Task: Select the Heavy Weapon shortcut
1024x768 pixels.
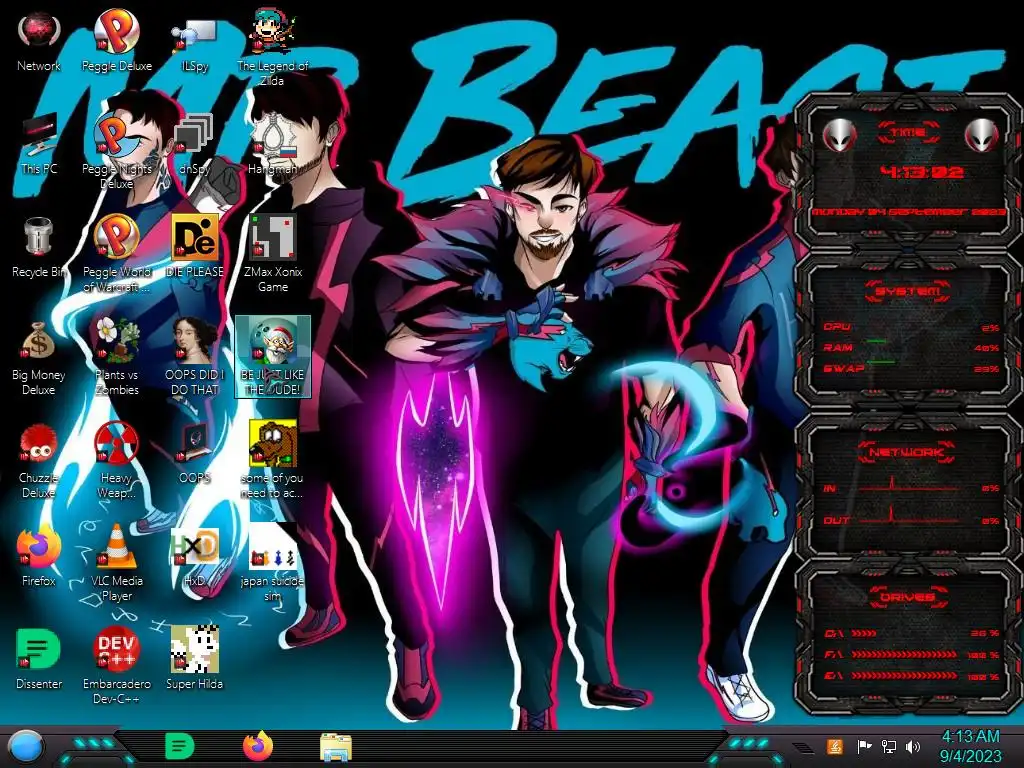Action: click(116, 460)
